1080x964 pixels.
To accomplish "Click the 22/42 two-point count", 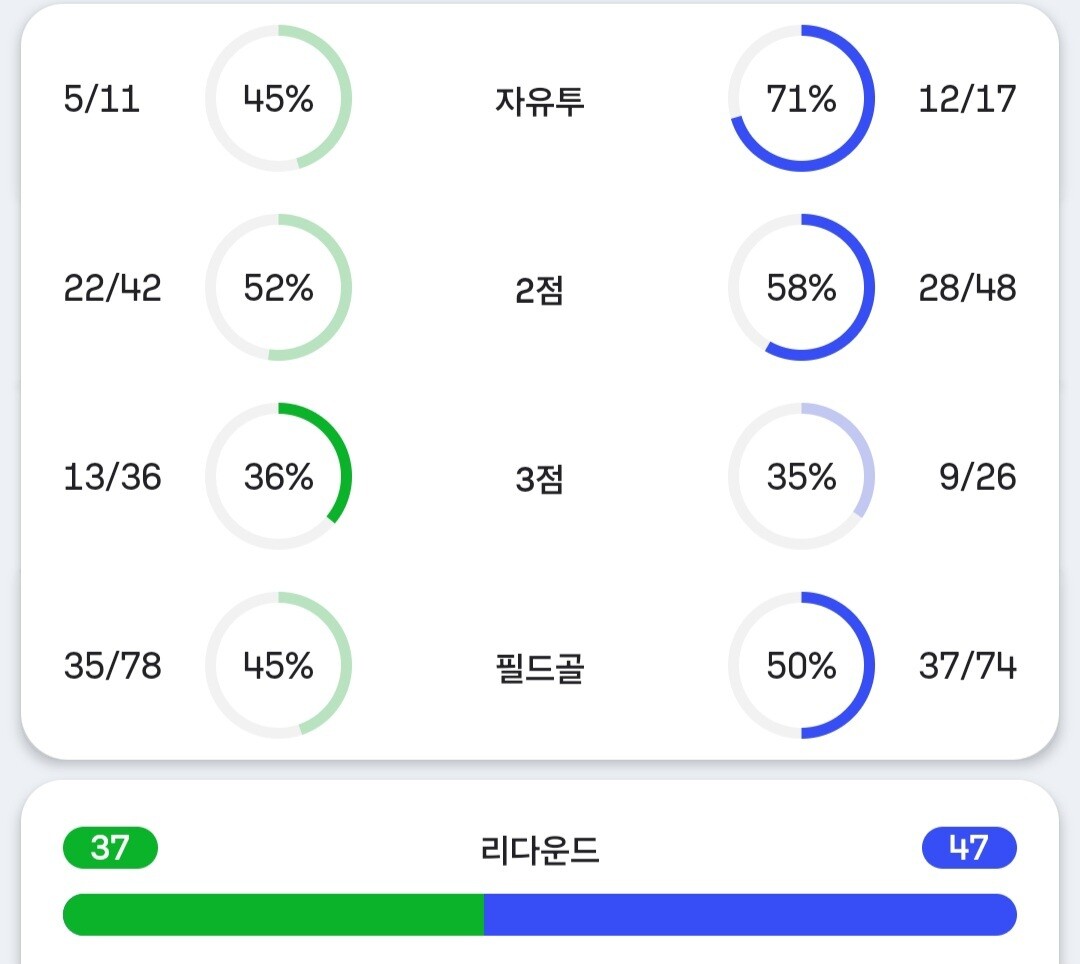I will click(112, 288).
